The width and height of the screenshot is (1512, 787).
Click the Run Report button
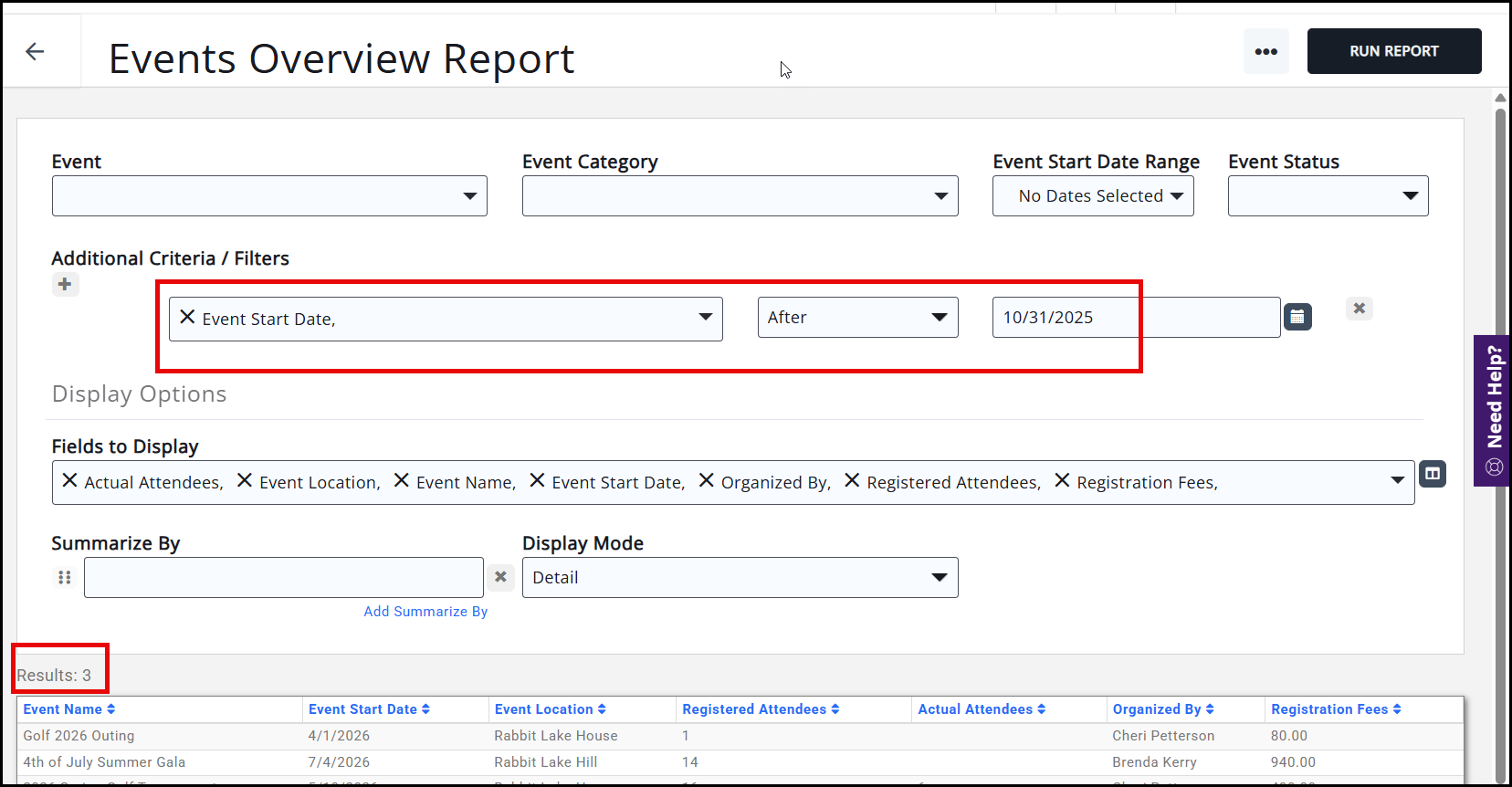click(1393, 51)
